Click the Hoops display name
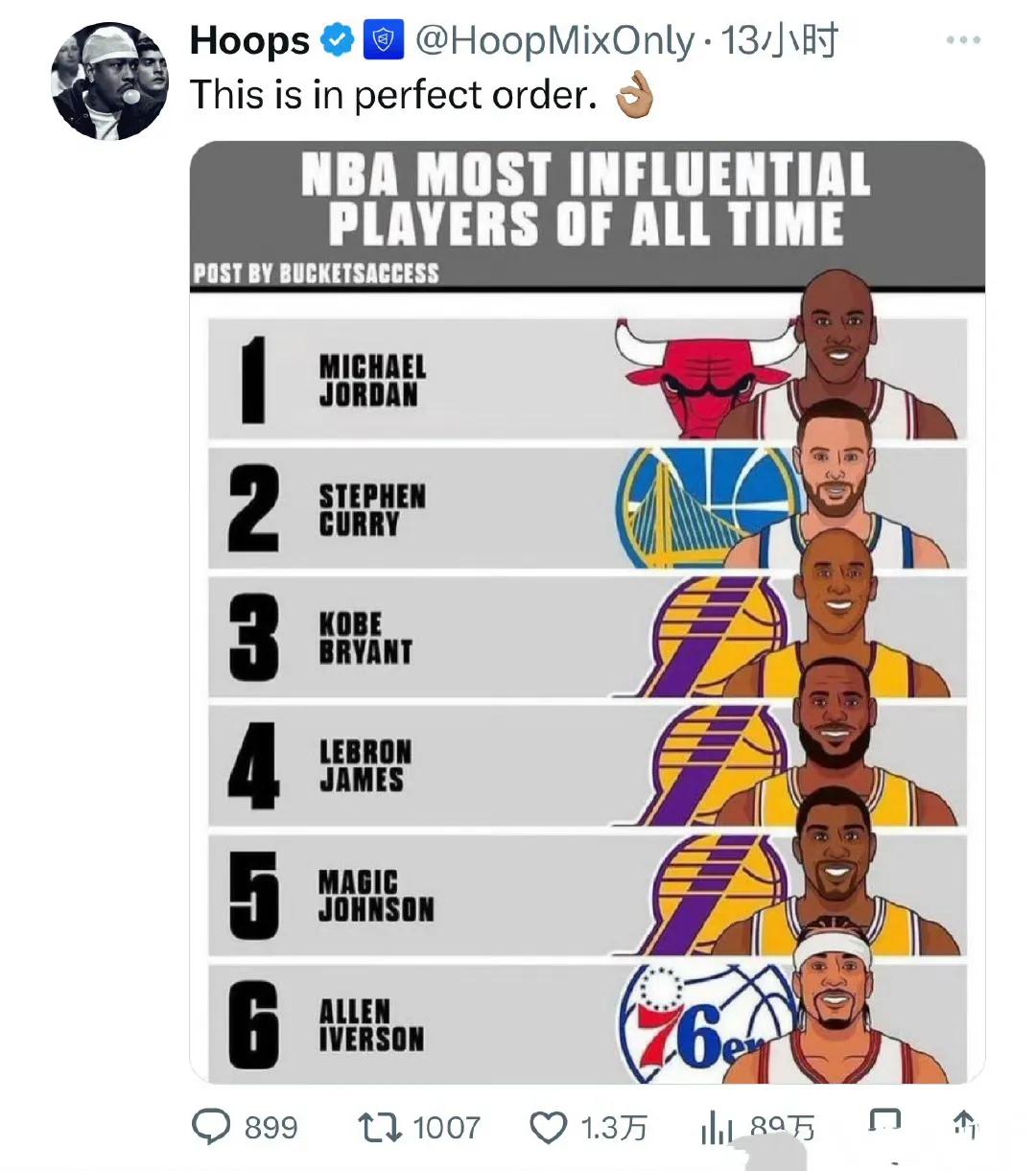Image resolution: width=1036 pixels, height=1171 pixels. click(249, 41)
